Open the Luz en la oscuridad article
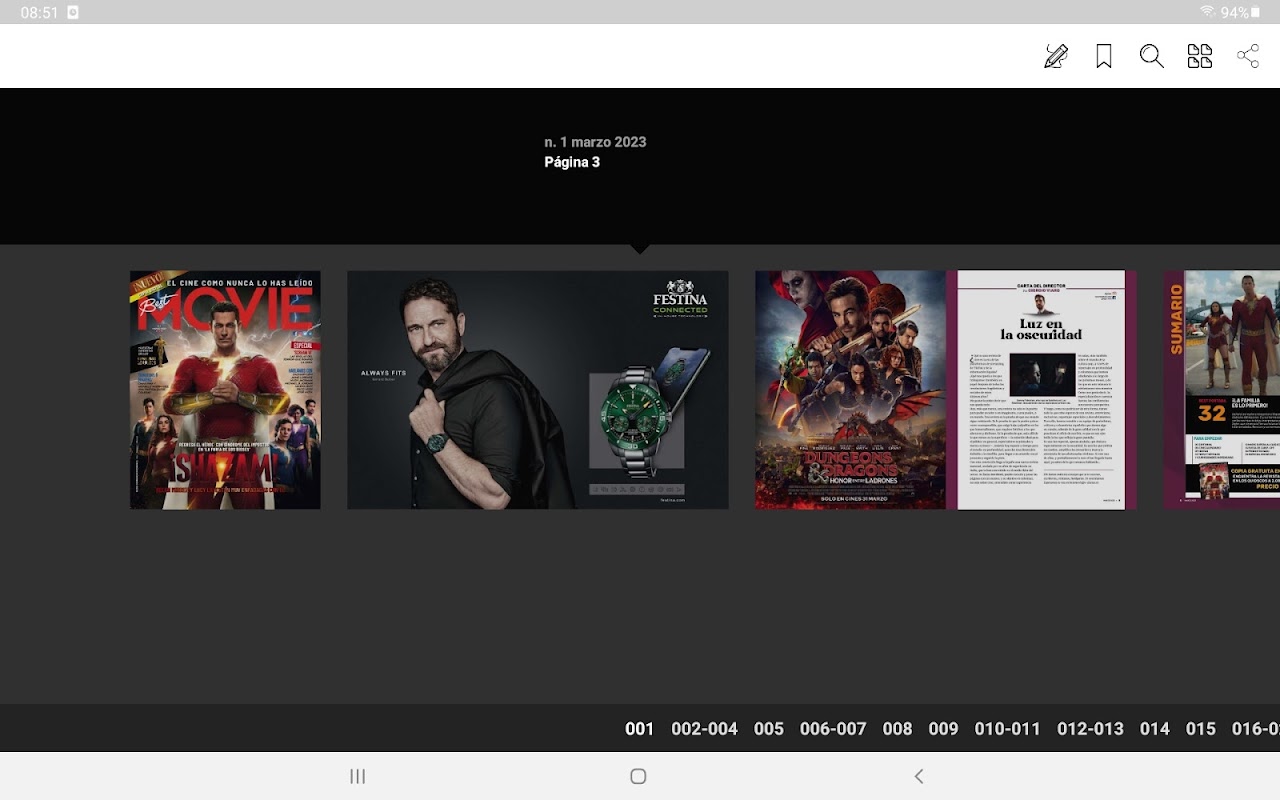Viewport: 1280px width, 800px height. 1040,390
